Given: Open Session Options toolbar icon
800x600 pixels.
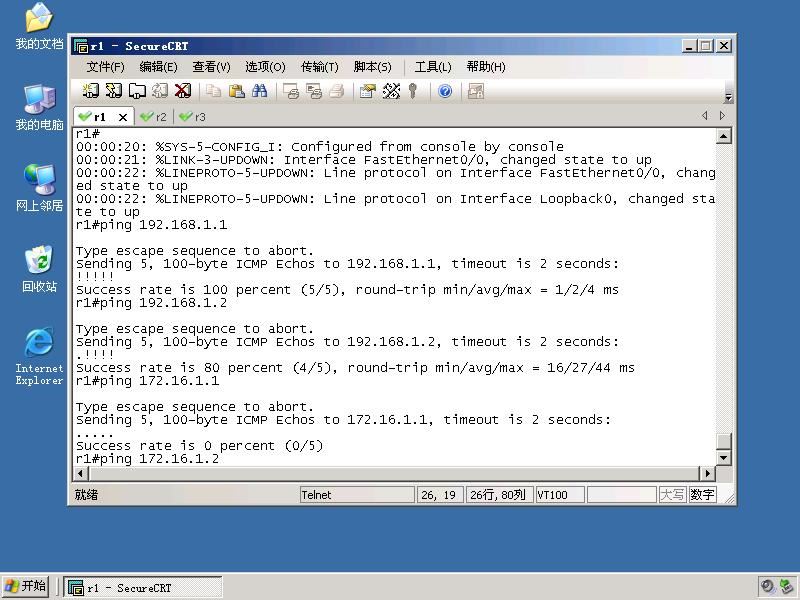Looking at the screenshot, I should [x=367, y=91].
